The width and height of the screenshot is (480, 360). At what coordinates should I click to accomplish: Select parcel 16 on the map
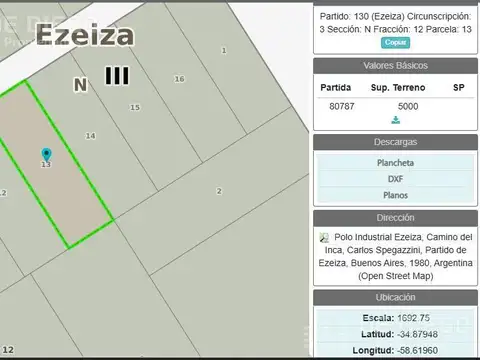[x=179, y=79]
